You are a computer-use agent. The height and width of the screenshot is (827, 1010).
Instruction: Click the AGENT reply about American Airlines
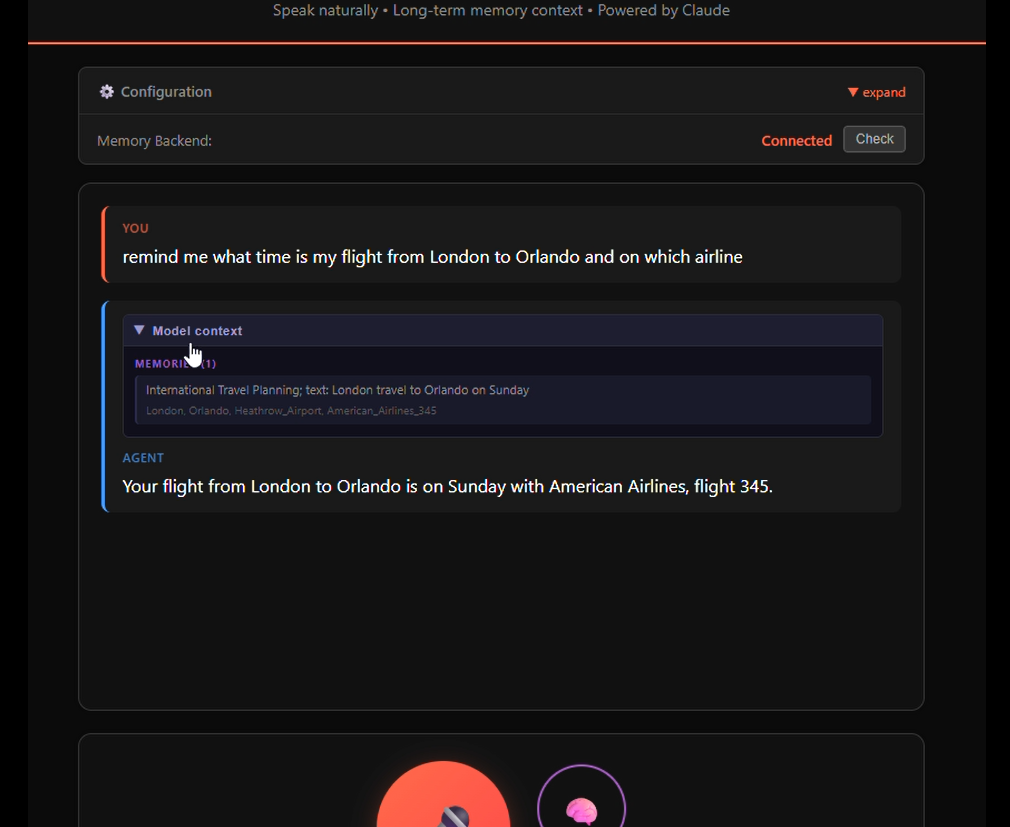(x=447, y=486)
